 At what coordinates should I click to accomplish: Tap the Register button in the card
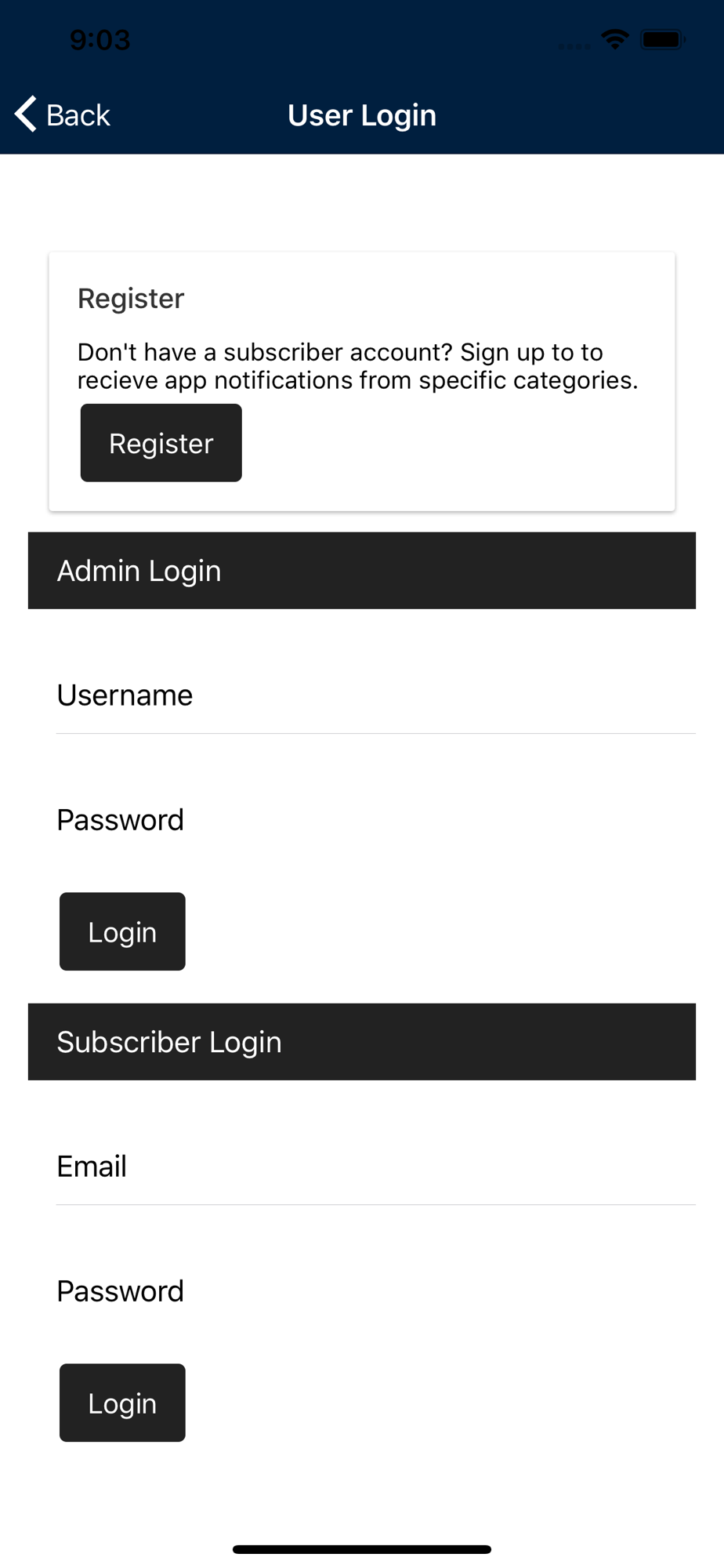pos(161,443)
